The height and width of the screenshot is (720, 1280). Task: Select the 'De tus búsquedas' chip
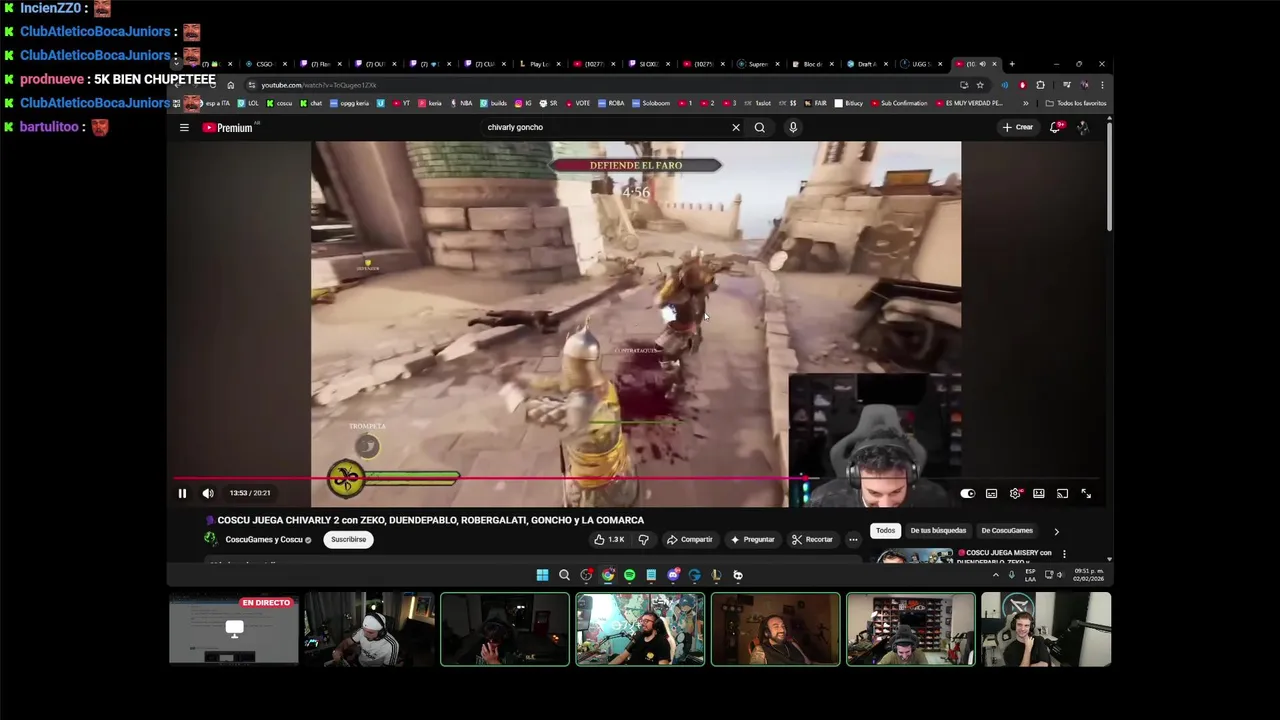tap(938, 530)
